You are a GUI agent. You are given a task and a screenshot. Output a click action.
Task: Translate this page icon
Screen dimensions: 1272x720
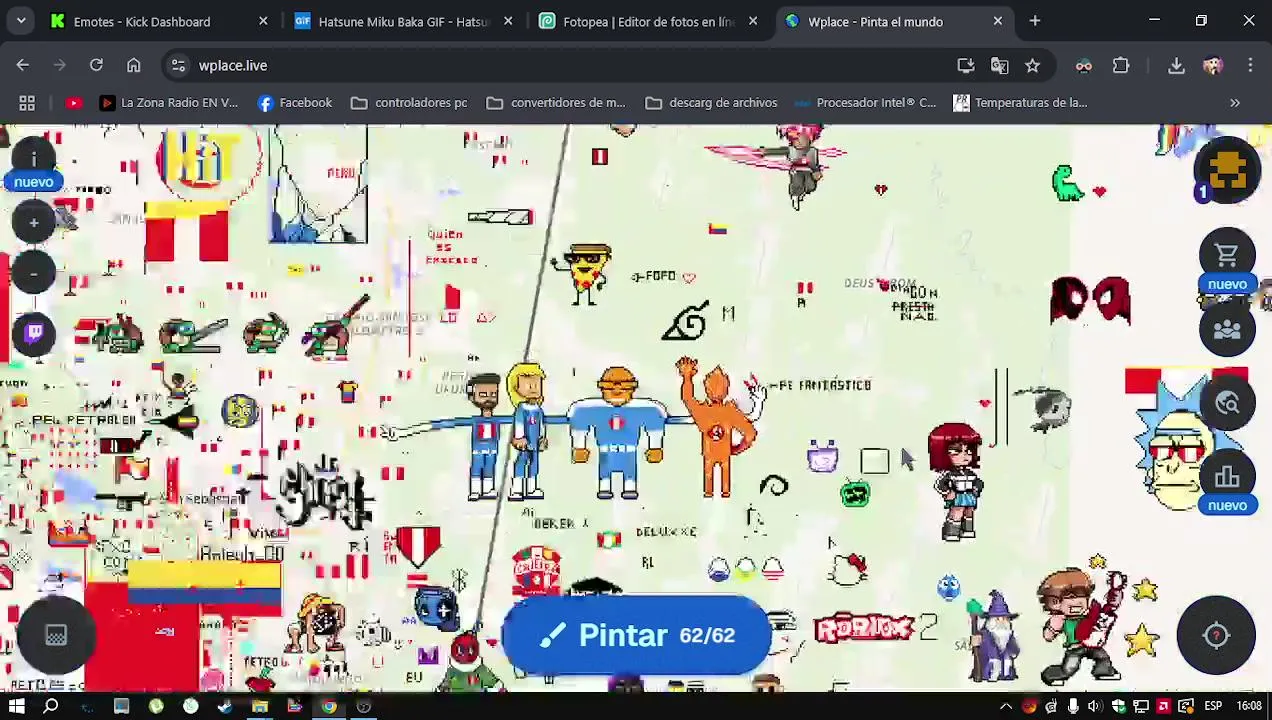click(999, 65)
